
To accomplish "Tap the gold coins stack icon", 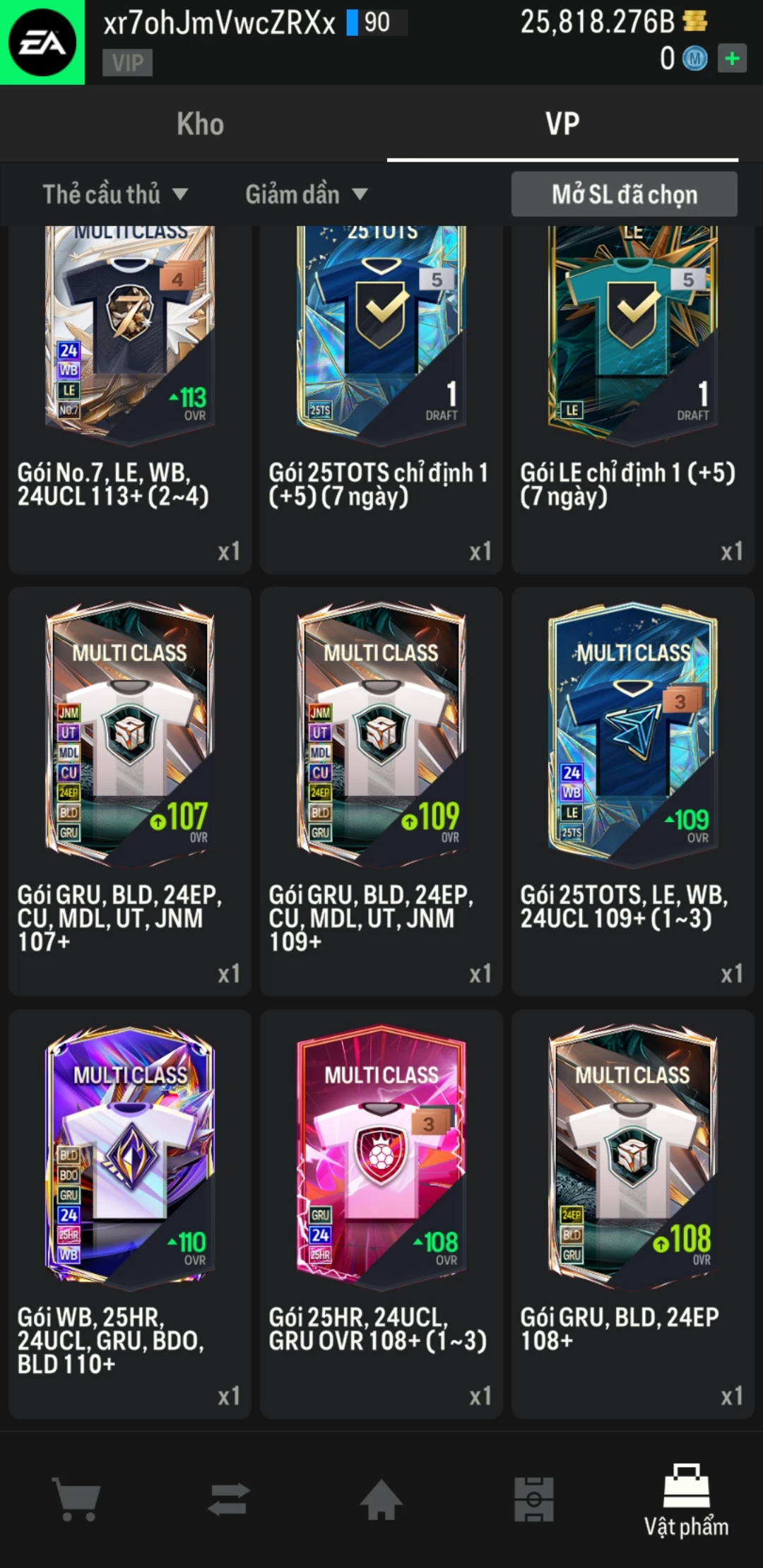I will (x=695, y=21).
